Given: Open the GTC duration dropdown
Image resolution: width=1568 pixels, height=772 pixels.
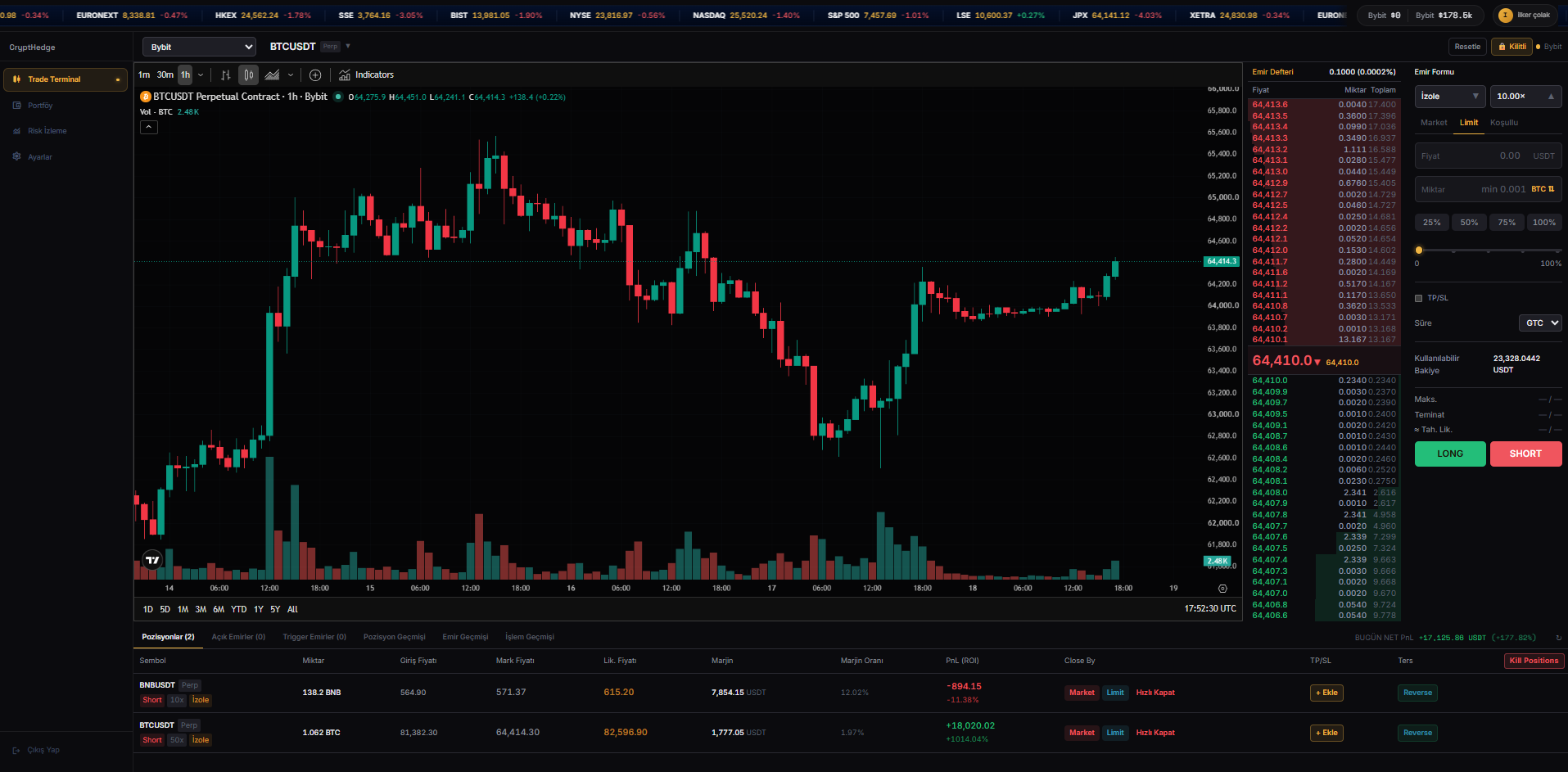Looking at the screenshot, I should coord(1540,323).
